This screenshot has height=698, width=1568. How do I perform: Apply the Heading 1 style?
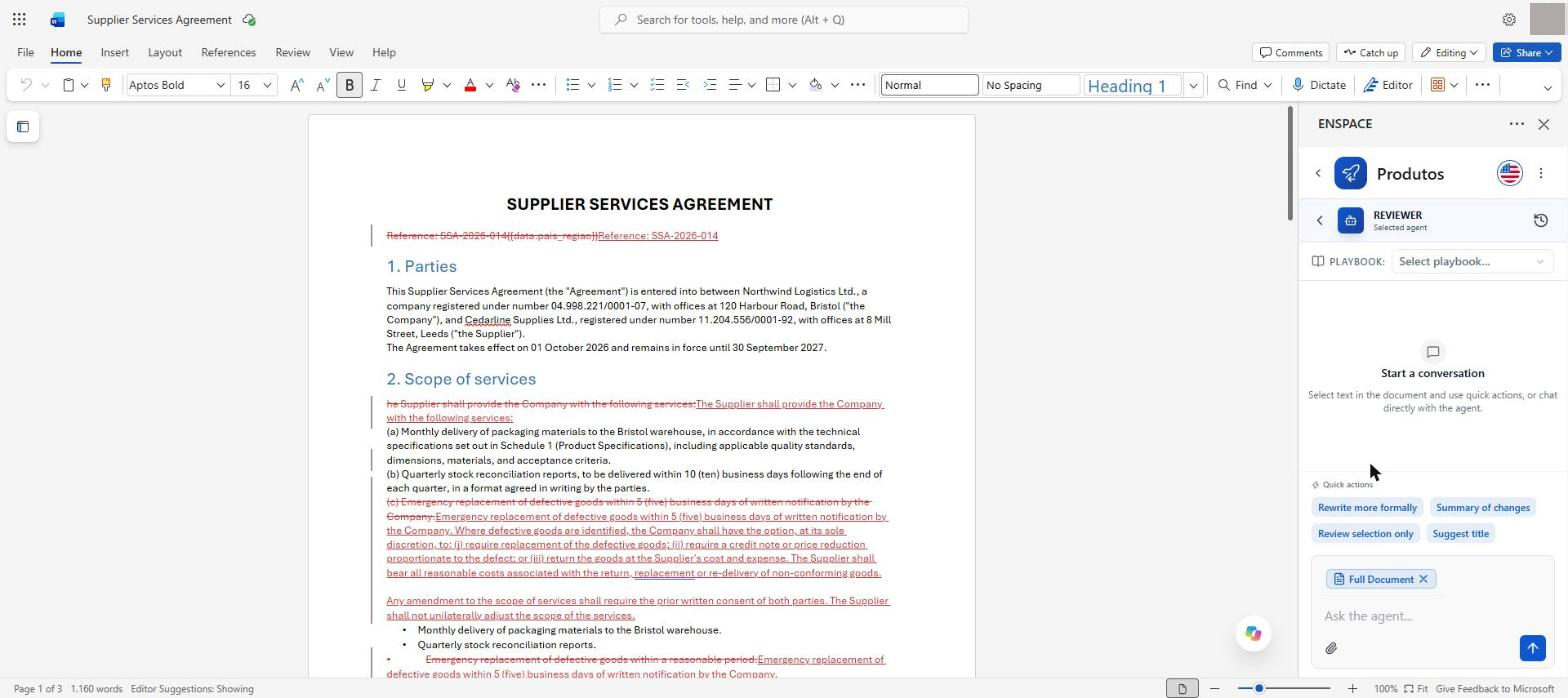pyautogui.click(x=1132, y=85)
